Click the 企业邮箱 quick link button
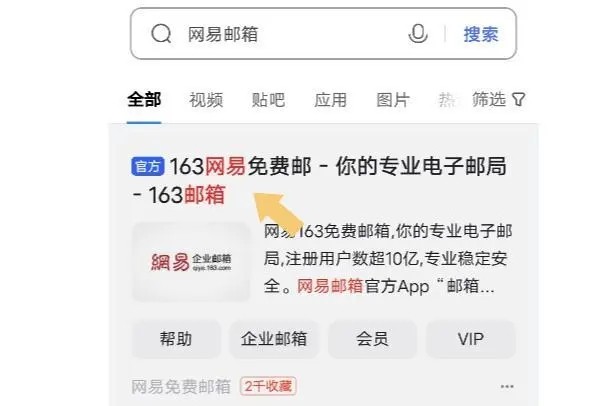This screenshot has height=406, width=608. click(274, 339)
